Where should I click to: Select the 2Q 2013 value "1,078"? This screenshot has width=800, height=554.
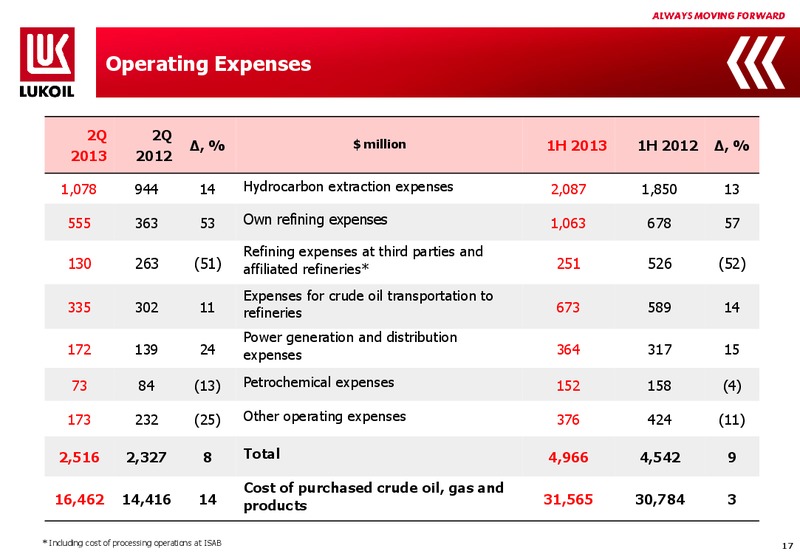coord(79,189)
